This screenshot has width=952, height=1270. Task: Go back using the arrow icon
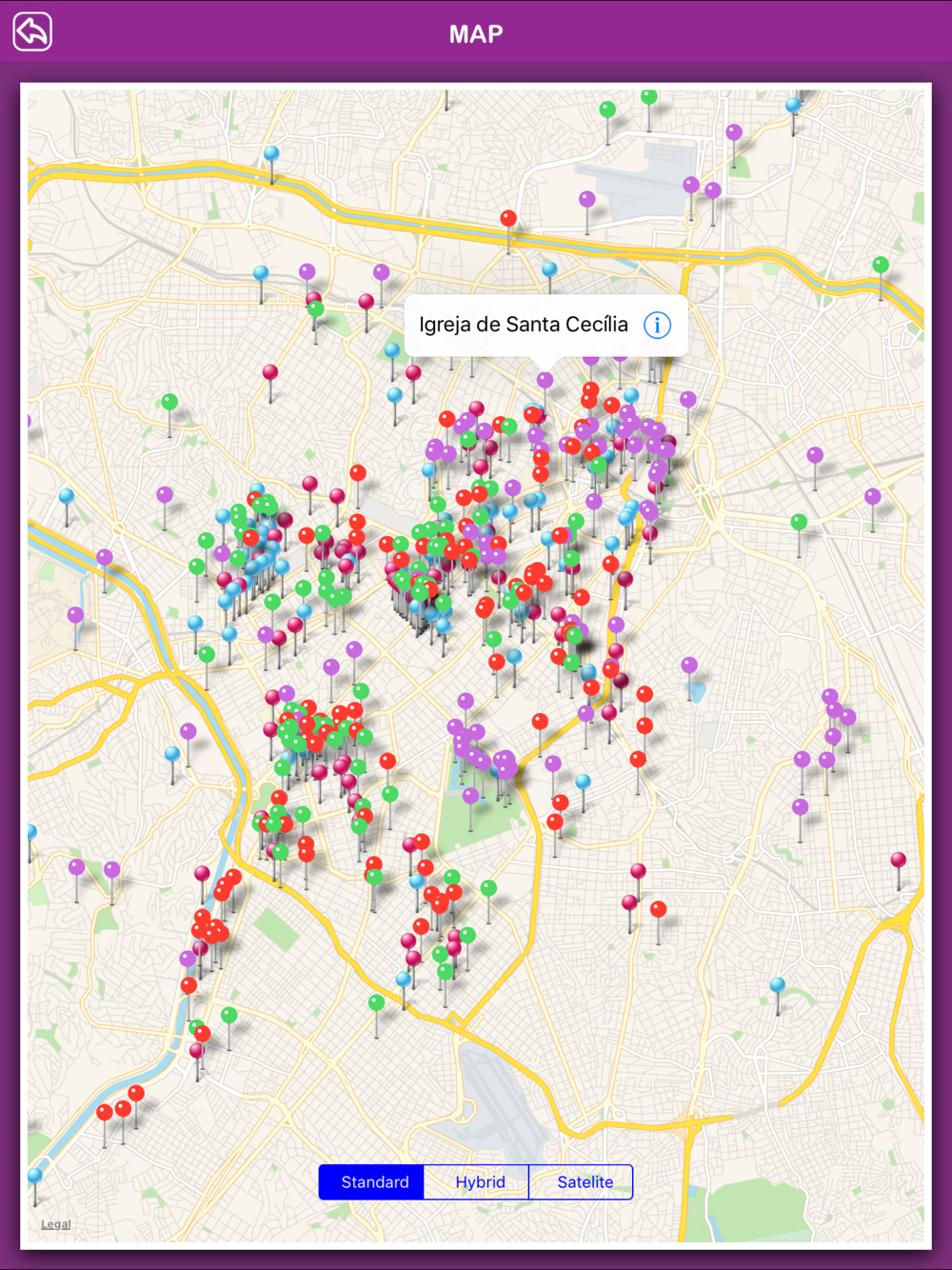tap(32, 32)
